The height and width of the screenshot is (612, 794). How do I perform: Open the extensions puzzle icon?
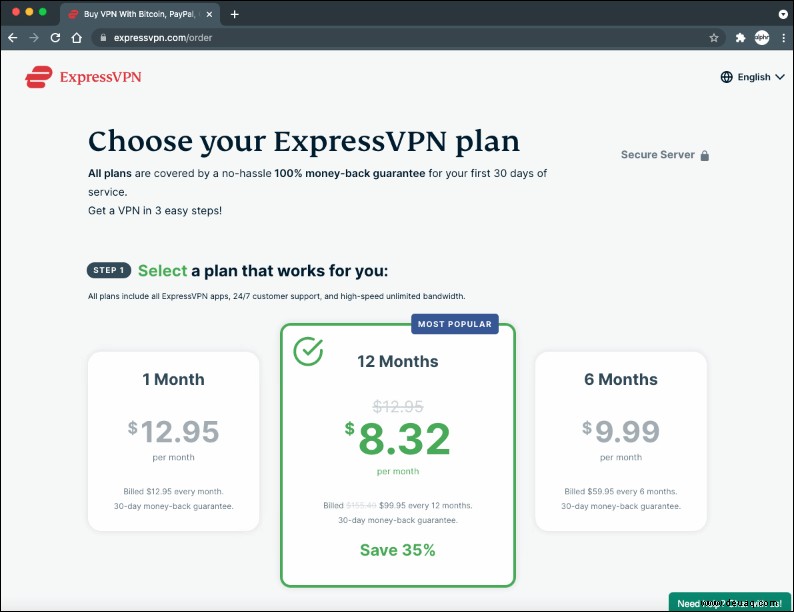coord(740,38)
